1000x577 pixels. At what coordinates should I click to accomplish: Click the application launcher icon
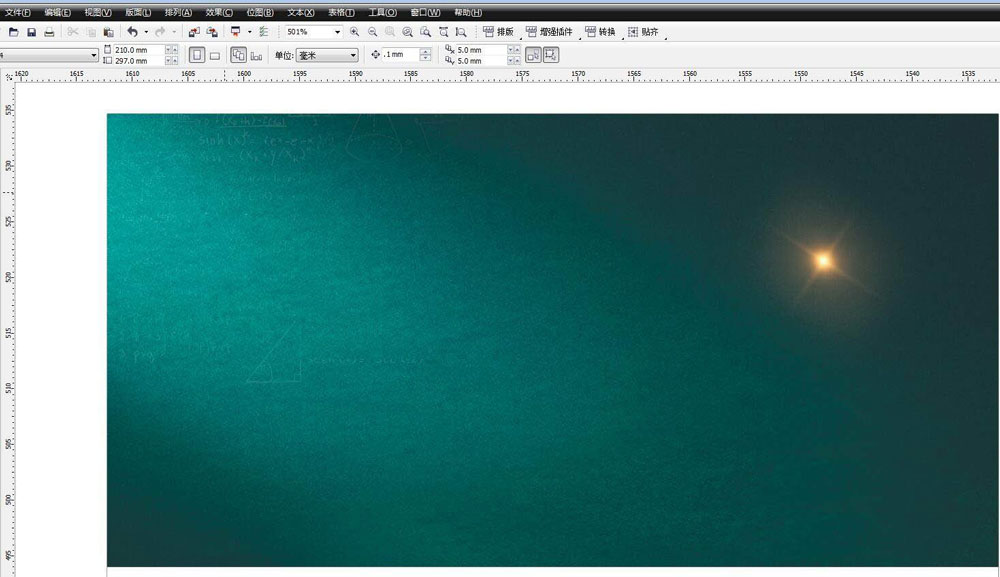[235, 32]
